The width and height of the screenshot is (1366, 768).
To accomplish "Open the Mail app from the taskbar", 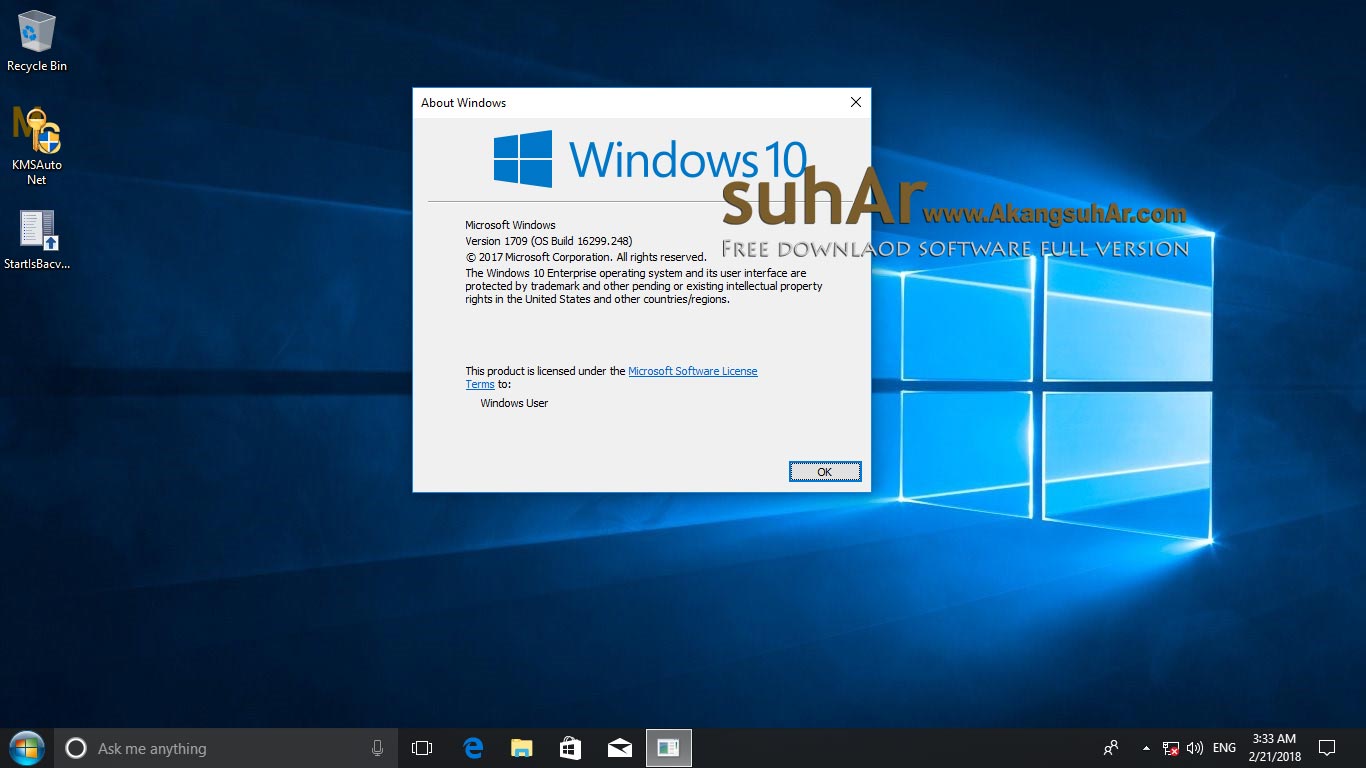I will [620, 748].
